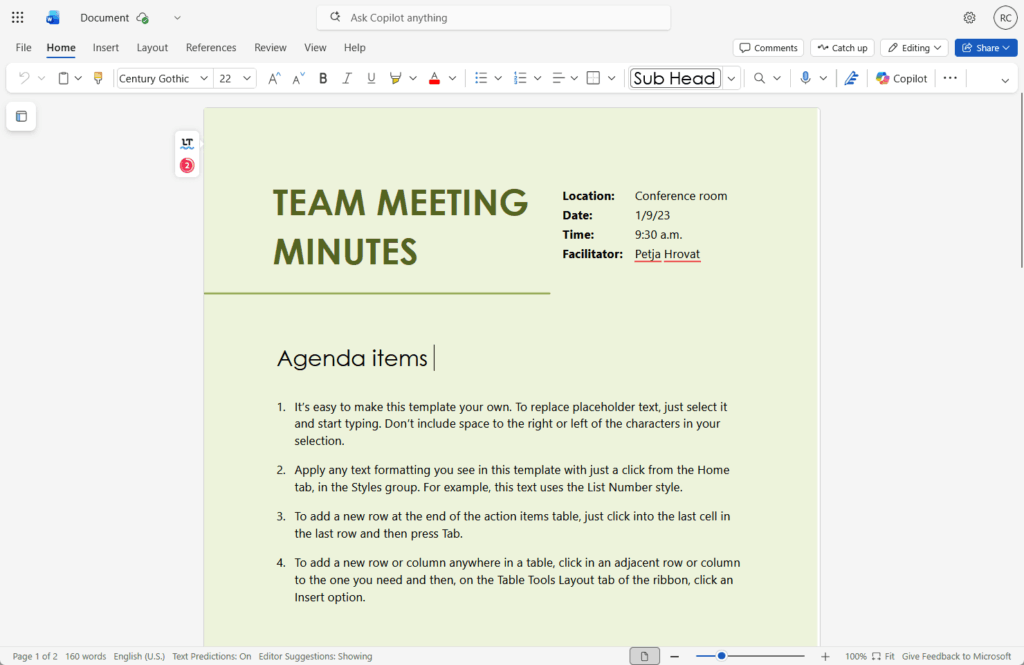The width and height of the screenshot is (1024, 665).
Task: Open the Editor pen icon
Action: point(851,78)
